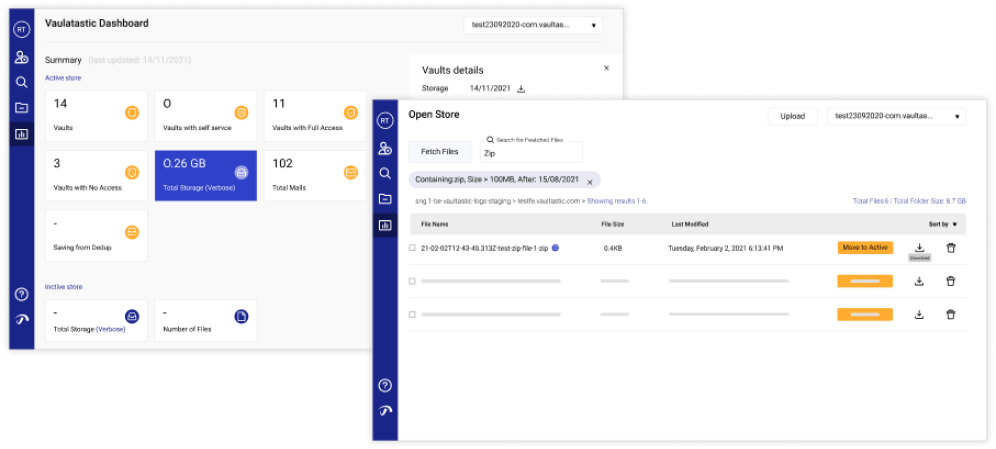Check the box for the test-zip-file row
Viewport: 996px width, 449px height.
(x=412, y=248)
